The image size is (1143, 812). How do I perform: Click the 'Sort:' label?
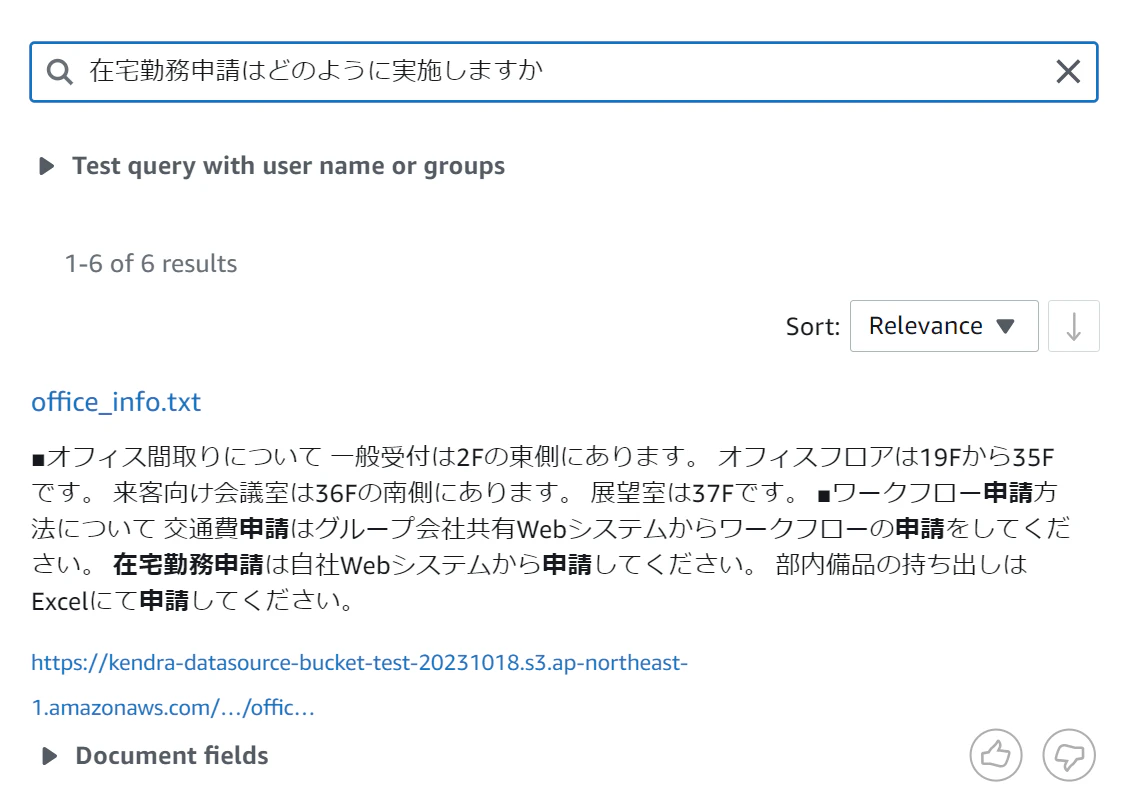[x=813, y=327]
